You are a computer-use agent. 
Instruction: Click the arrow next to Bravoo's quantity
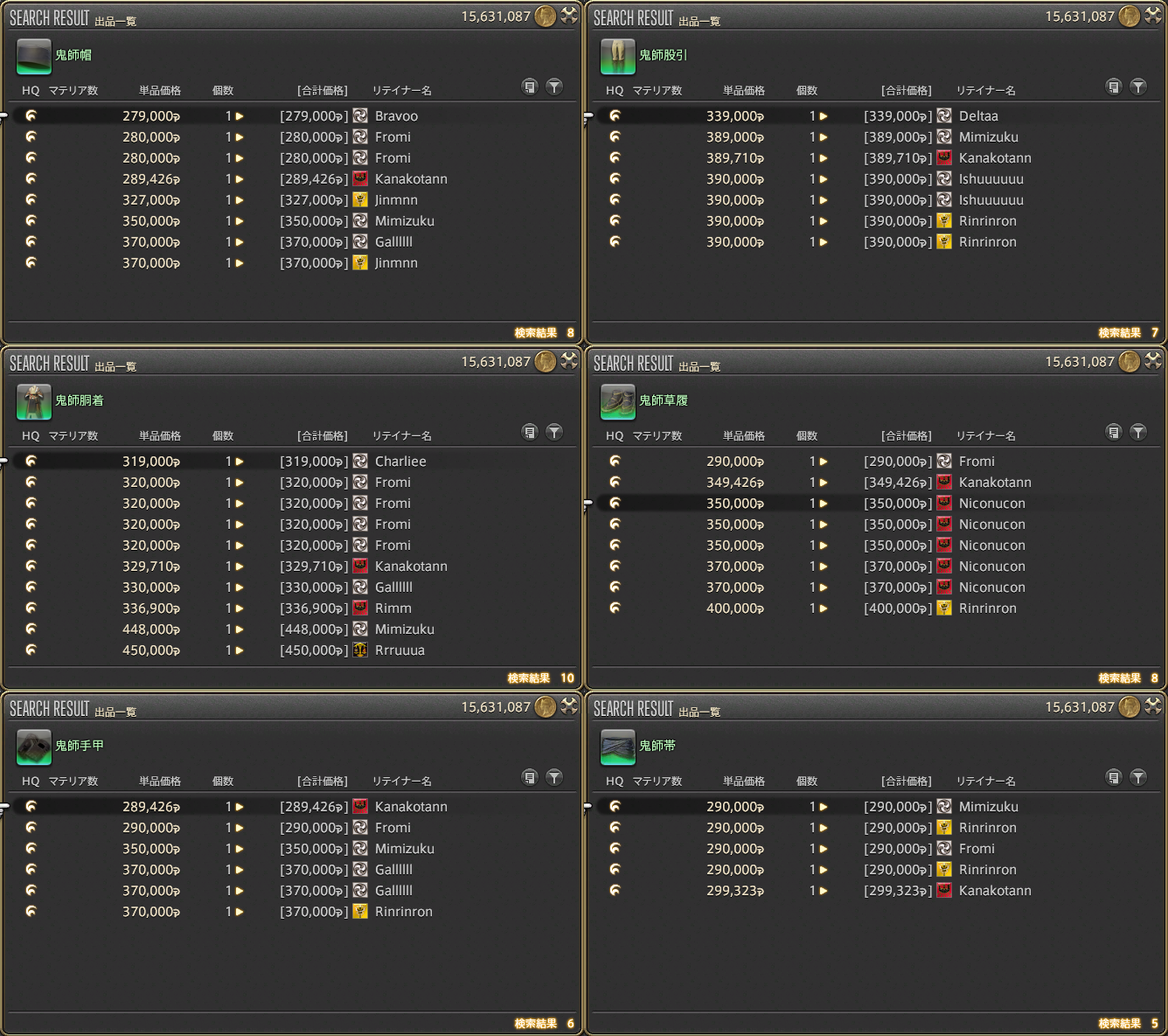click(x=240, y=116)
